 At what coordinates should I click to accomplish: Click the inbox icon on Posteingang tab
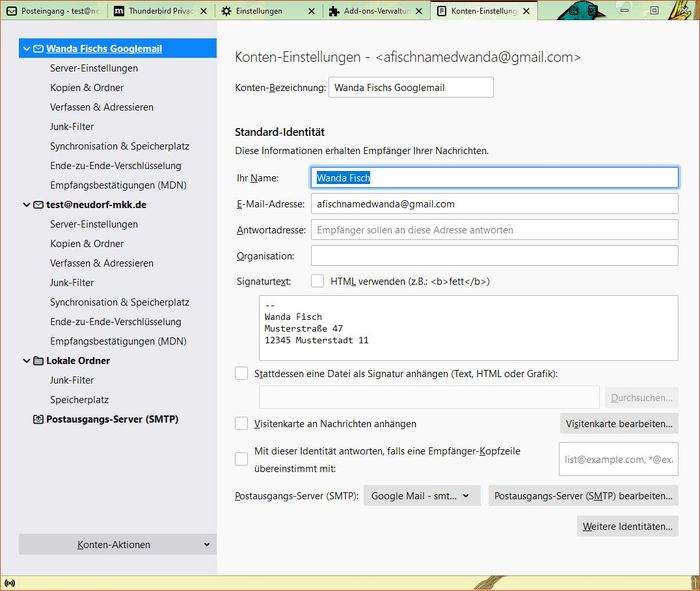(10, 11)
